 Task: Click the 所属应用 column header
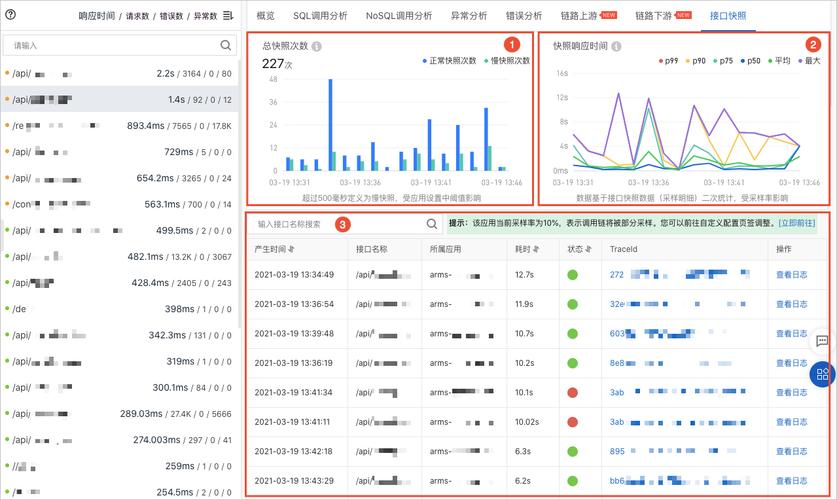coord(445,249)
